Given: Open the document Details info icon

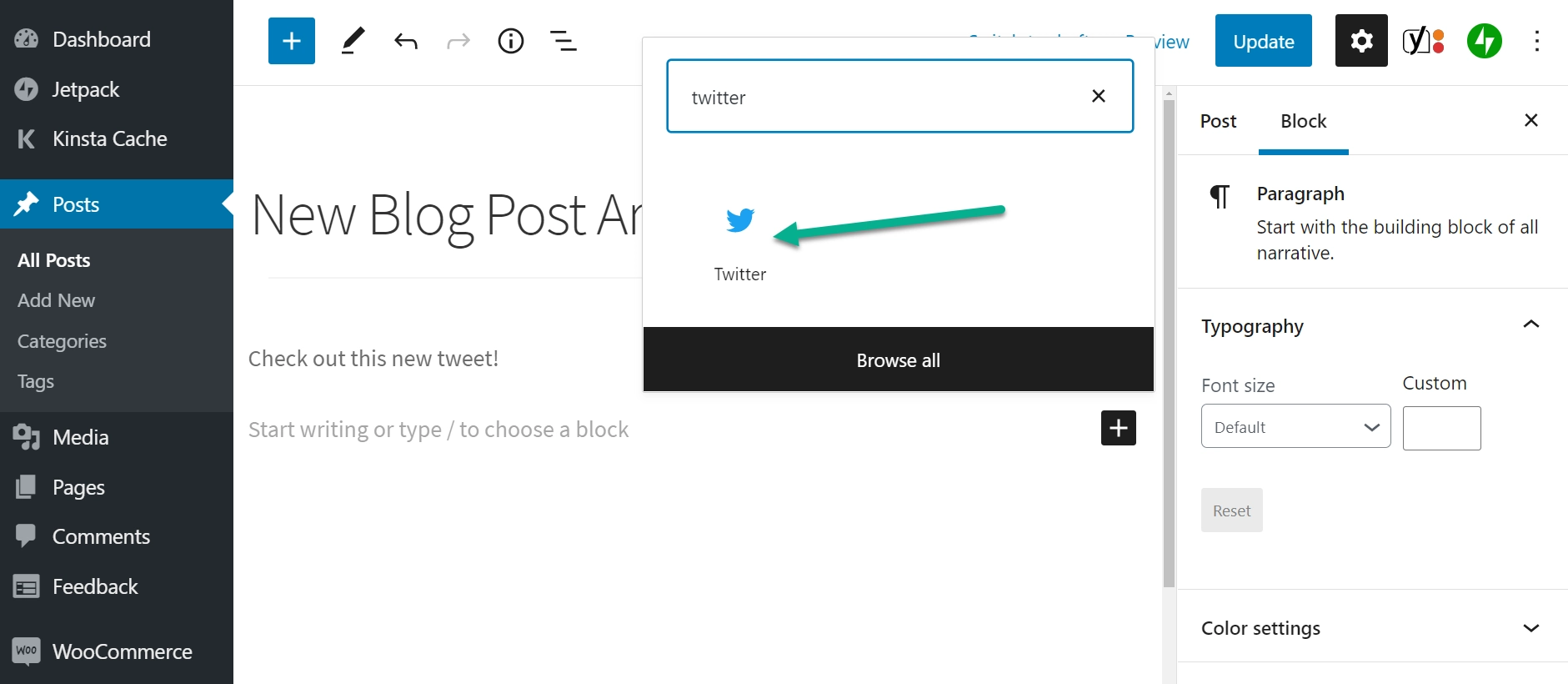Looking at the screenshot, I should 511,41.
